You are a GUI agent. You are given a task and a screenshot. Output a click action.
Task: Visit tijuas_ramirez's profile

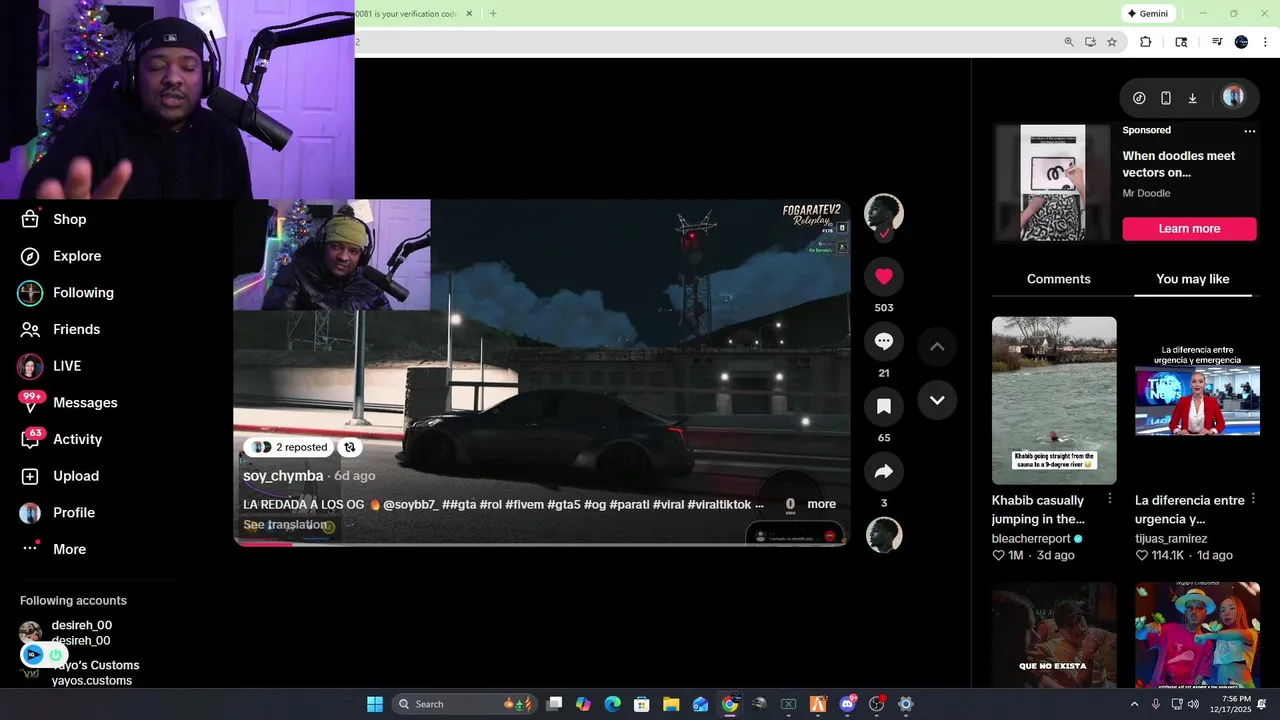(x=1171, y=538)
